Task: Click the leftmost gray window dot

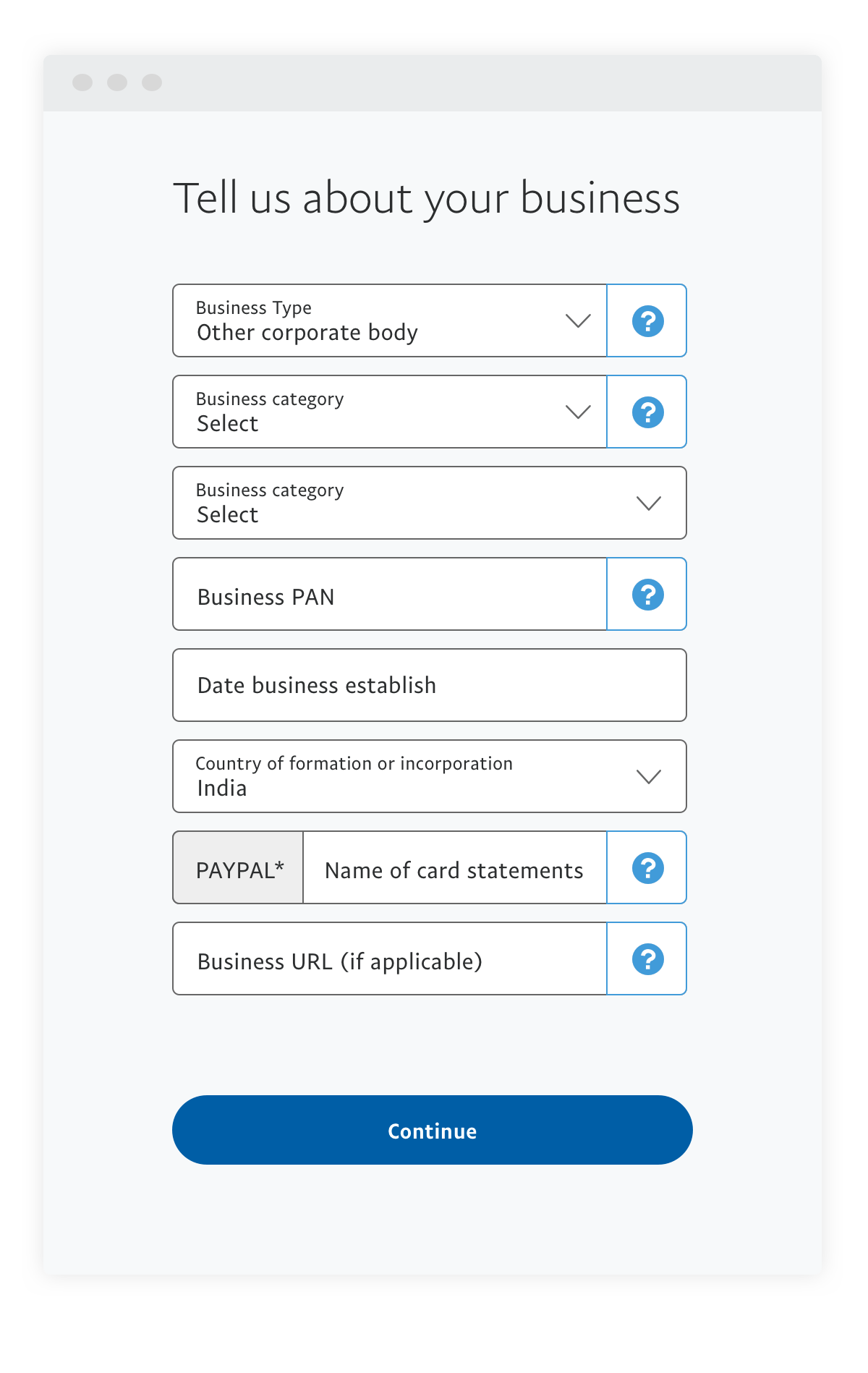Action: (82, 82)
